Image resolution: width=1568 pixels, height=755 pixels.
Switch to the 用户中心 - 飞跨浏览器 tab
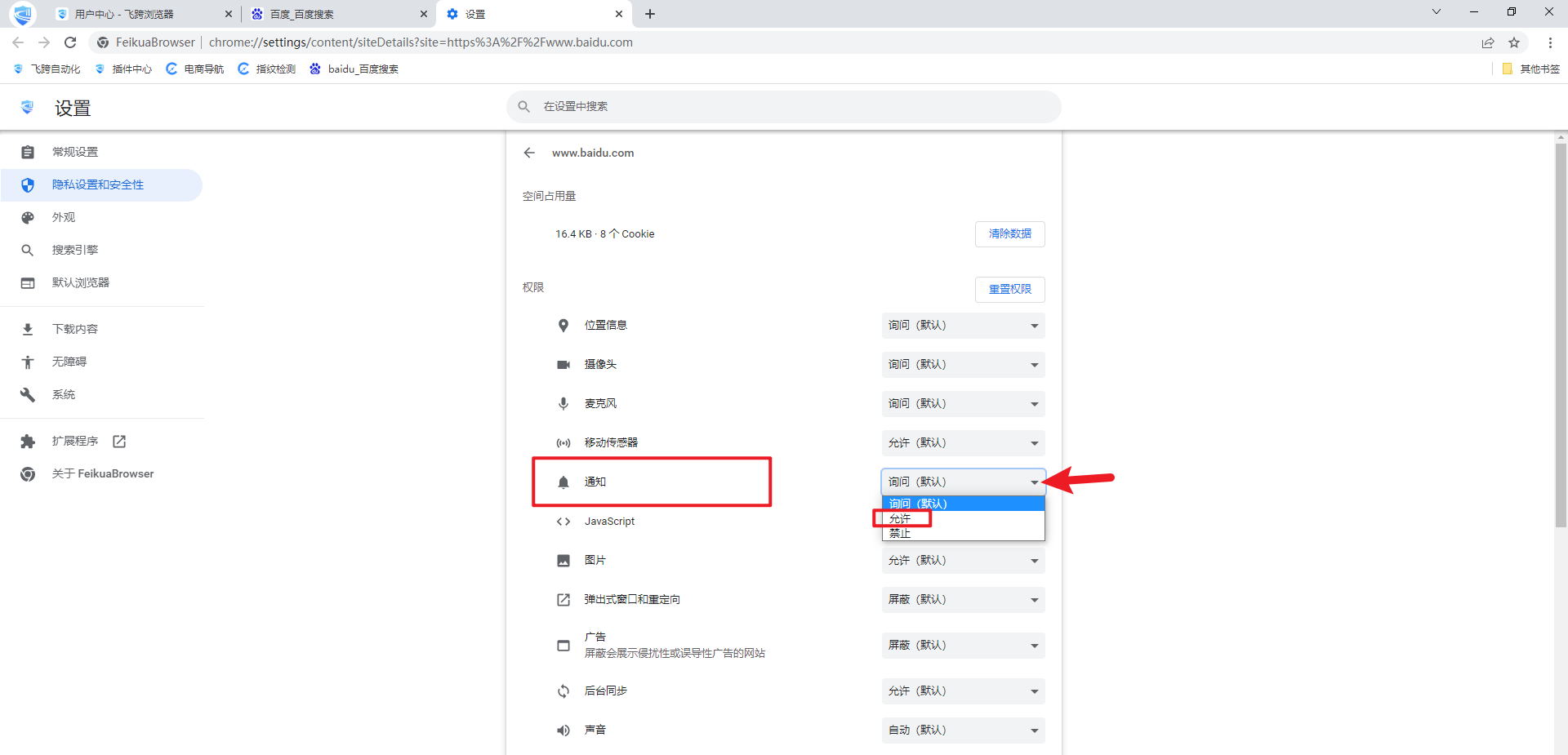pyautogui.click(x=144, y=14)
